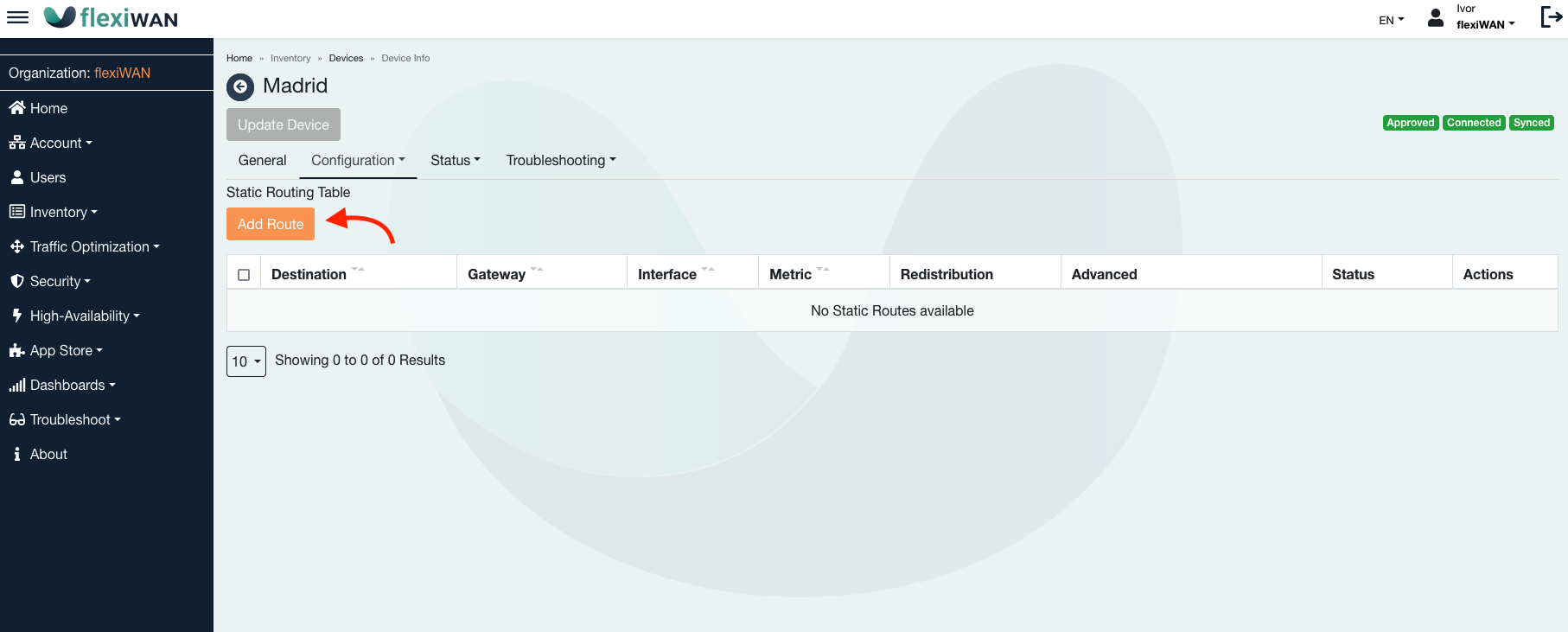Open Home from the sidebar house icon
This screenshot has width=1568, height=632.
coord(17,108)
